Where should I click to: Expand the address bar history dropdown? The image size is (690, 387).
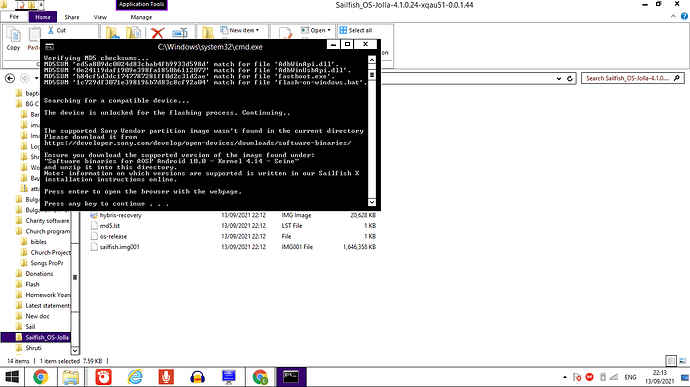click(559, 78)
